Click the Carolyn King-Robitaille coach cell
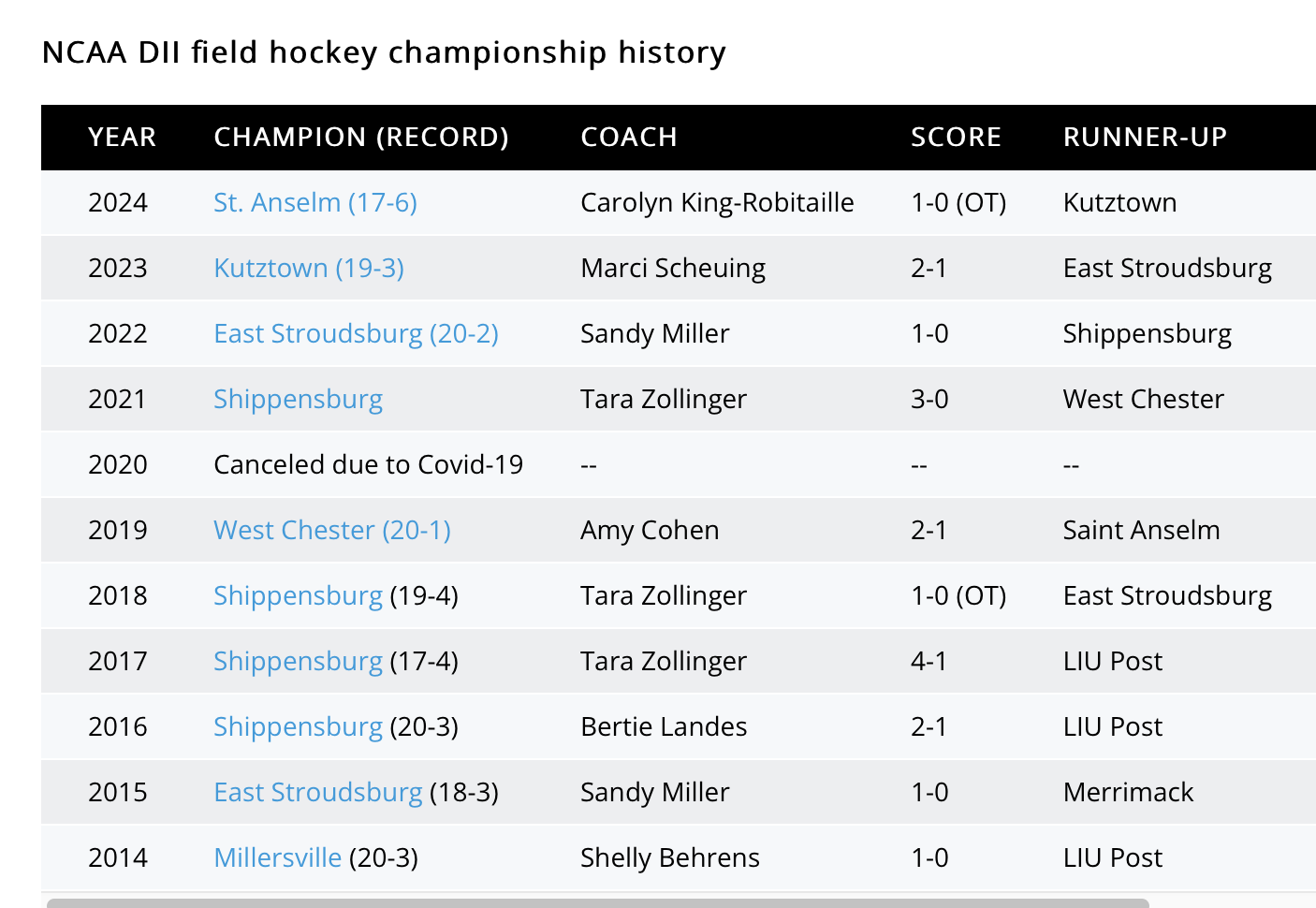 (716, 202)
